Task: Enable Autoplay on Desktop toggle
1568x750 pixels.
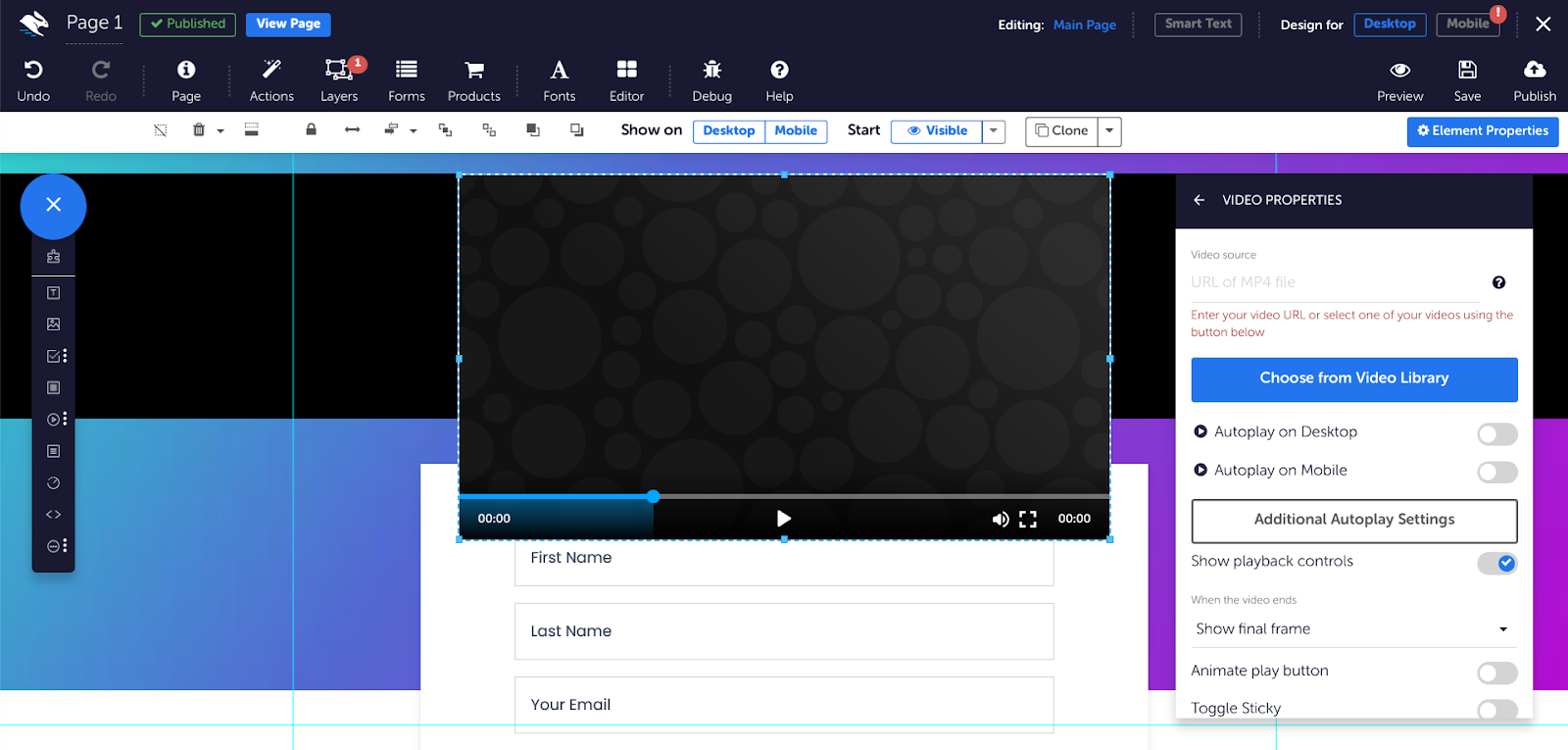Action: (x=1496, y=434)
